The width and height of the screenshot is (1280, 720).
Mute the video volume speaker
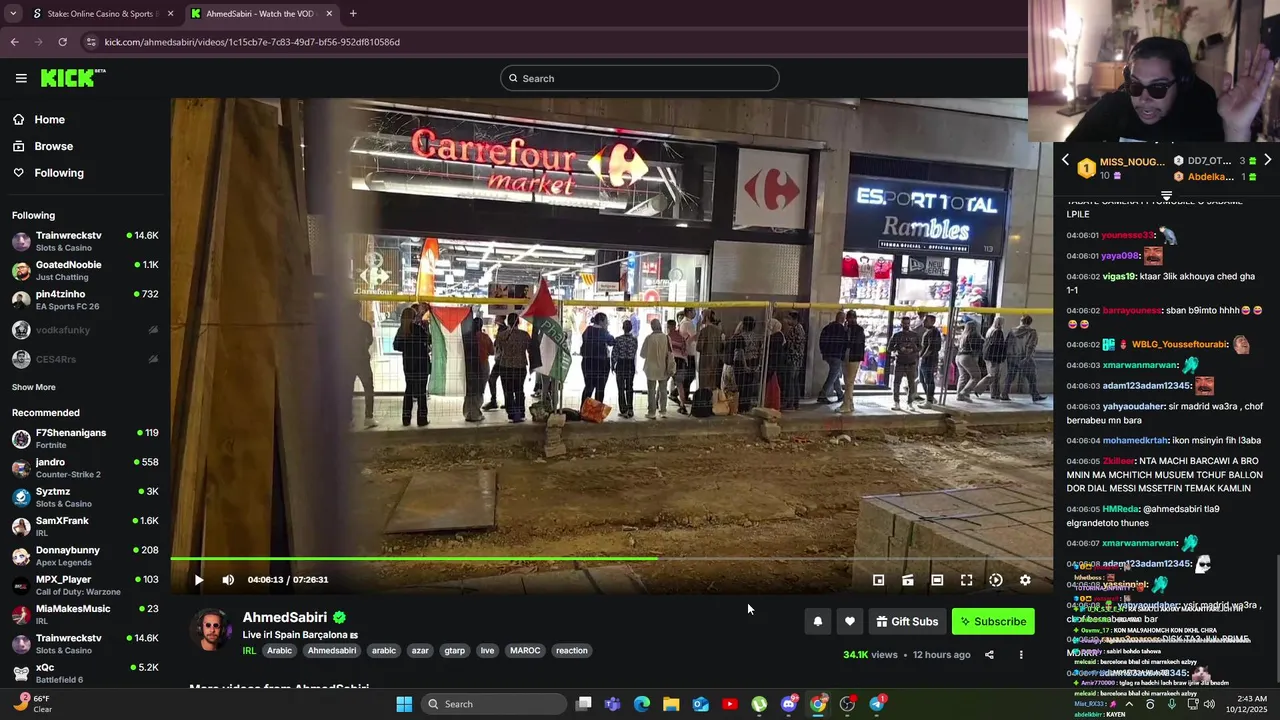click(x=228, y=580)
